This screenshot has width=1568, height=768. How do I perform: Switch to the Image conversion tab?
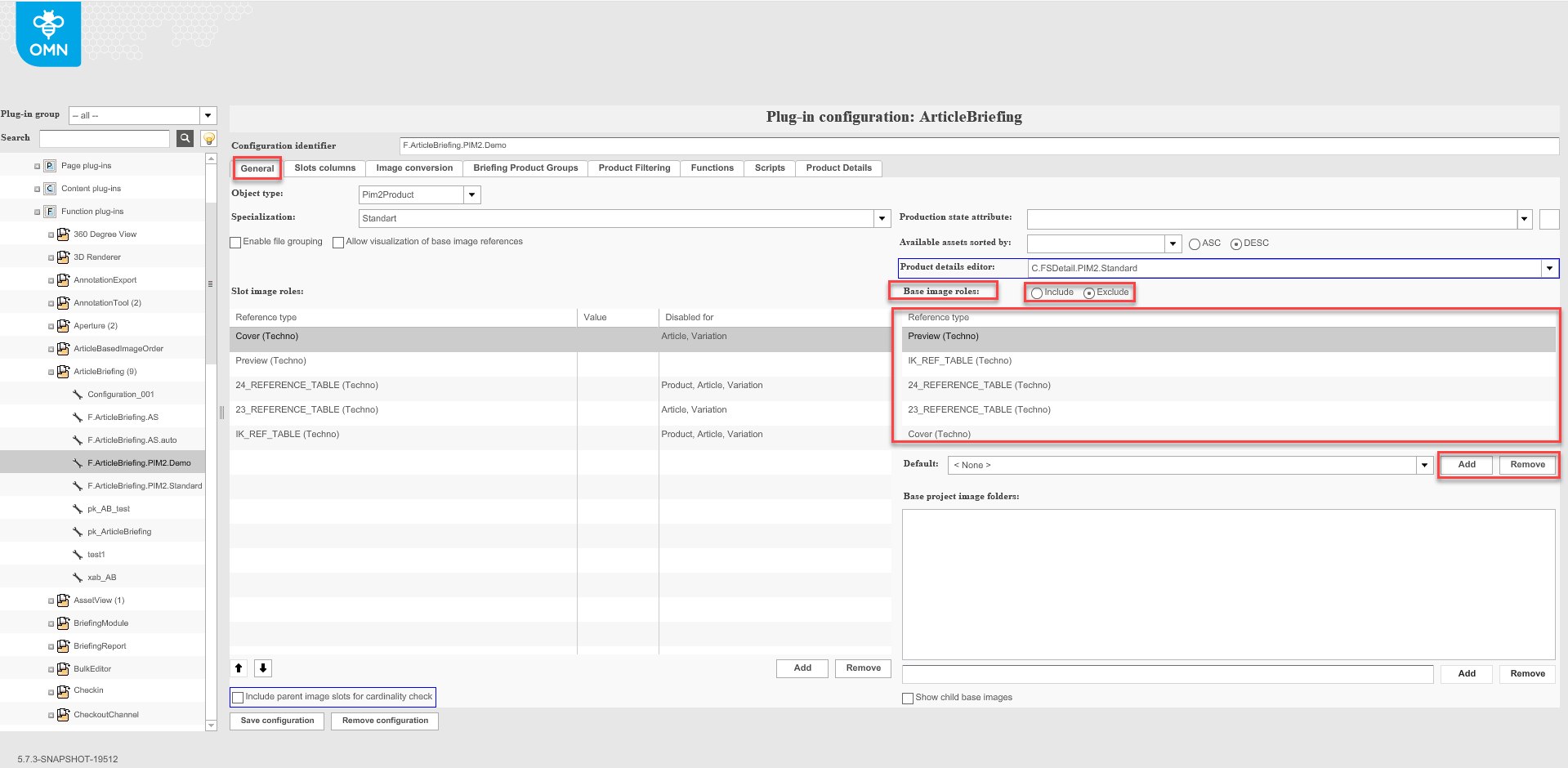[414, 167]
